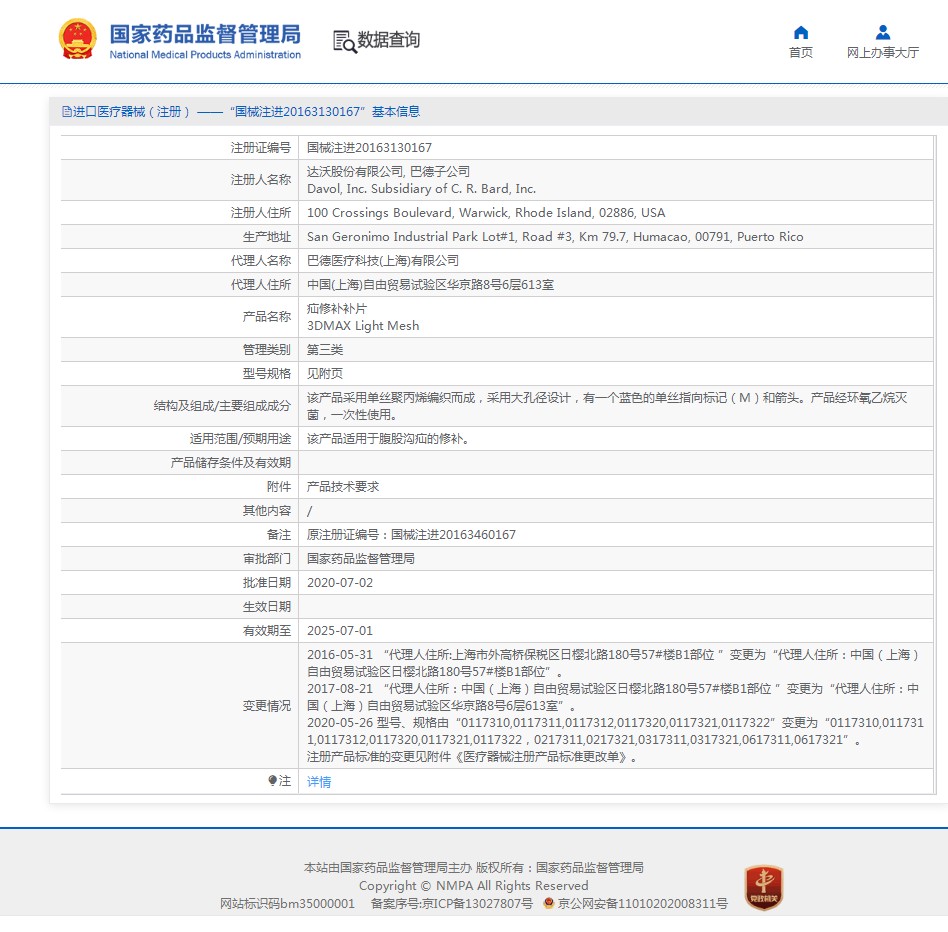Open 网上办事大厅 via the user icon
The image size is (948, 932).
coord(883,32)
